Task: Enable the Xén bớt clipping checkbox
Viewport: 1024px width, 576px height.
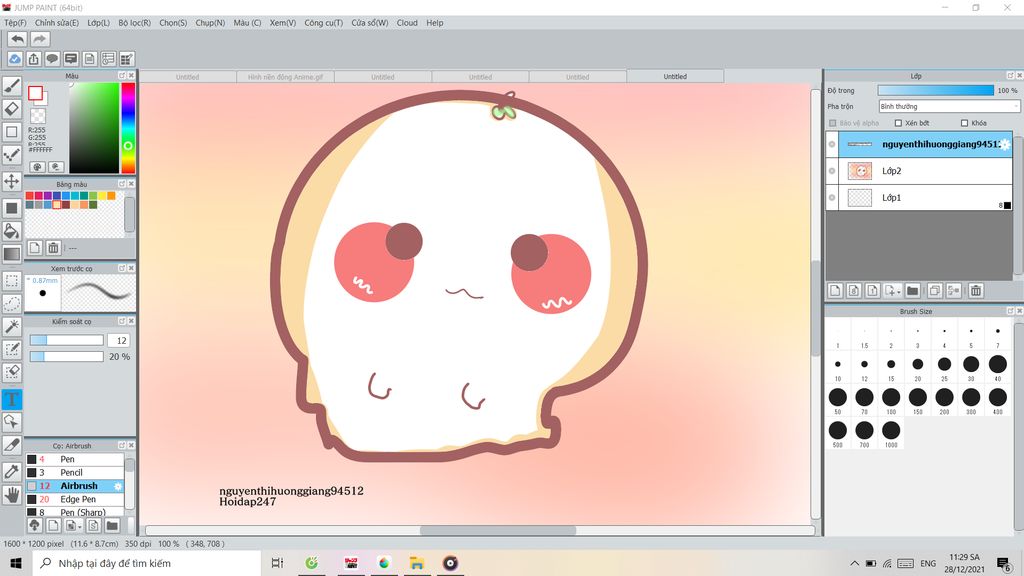Action: [x=898, y=123]
